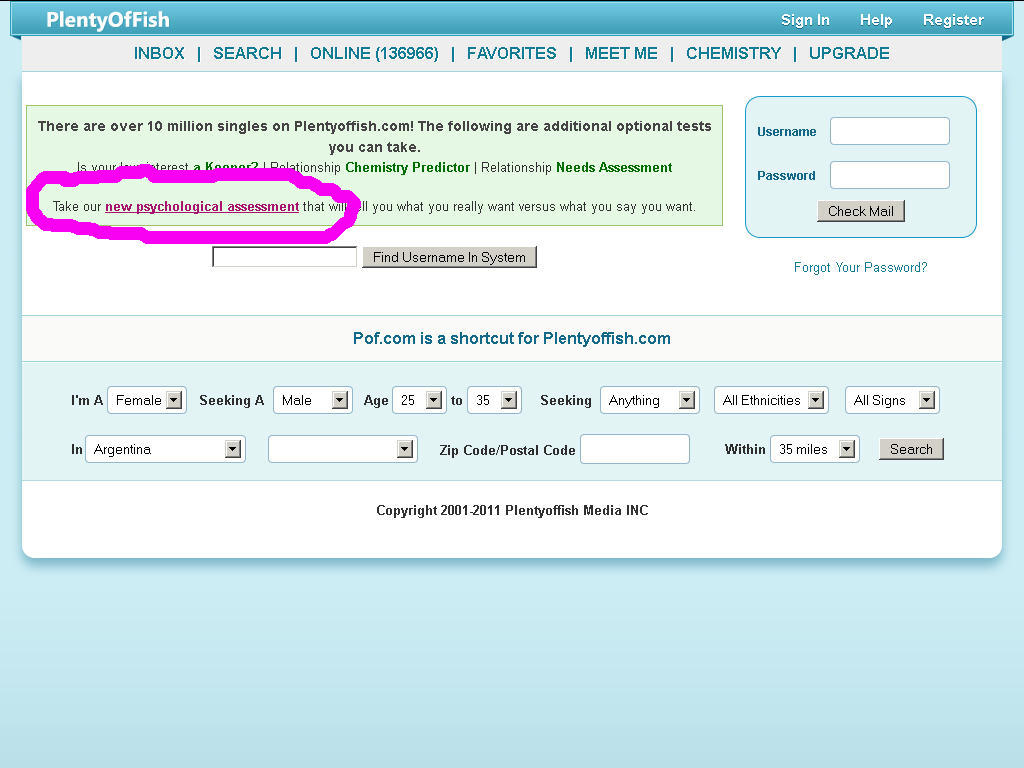Open the Within 35 miles dropdown
Viewport: 1024px width, 768px height.
[x=814, y=449]
